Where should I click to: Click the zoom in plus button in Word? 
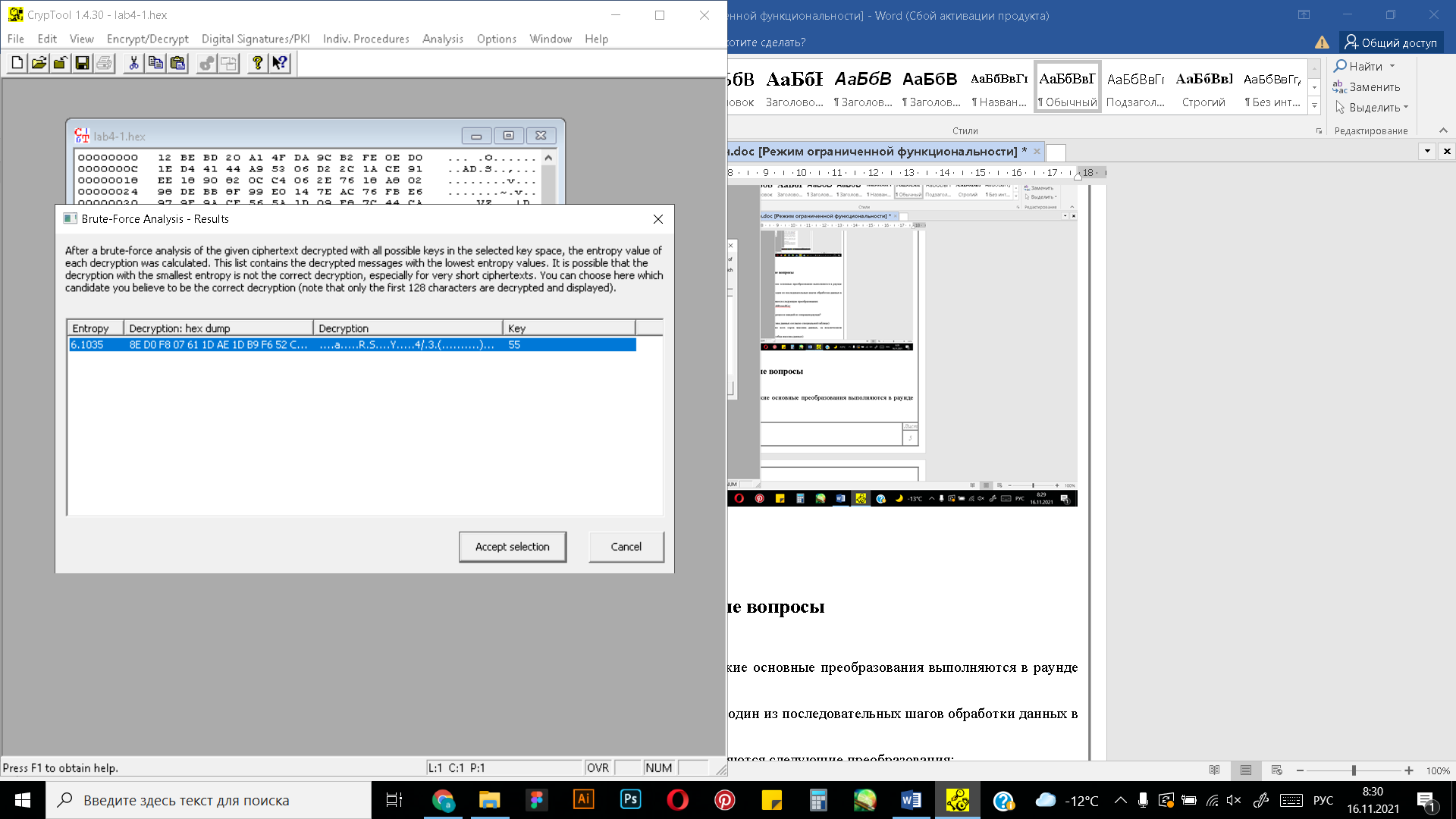tap(1408, 770)
